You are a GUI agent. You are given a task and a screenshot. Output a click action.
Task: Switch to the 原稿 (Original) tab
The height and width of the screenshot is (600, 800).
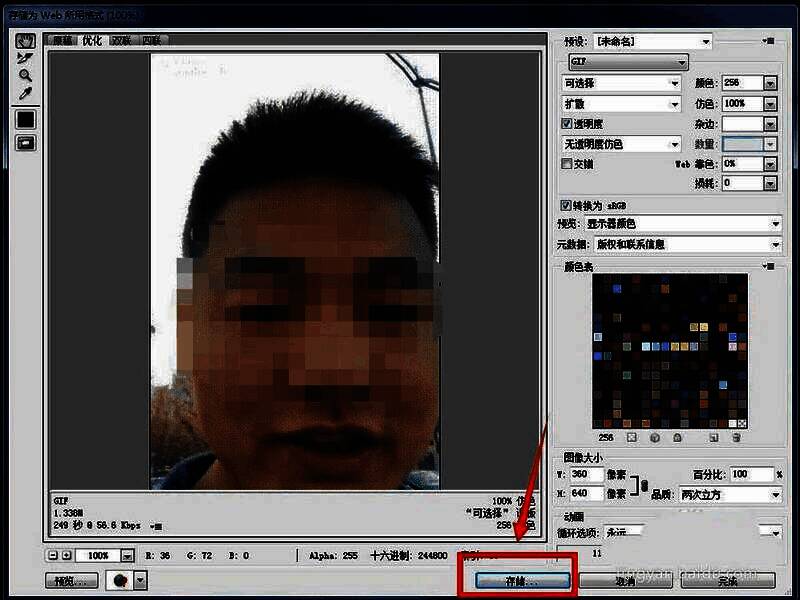click(x=63, y=41)
